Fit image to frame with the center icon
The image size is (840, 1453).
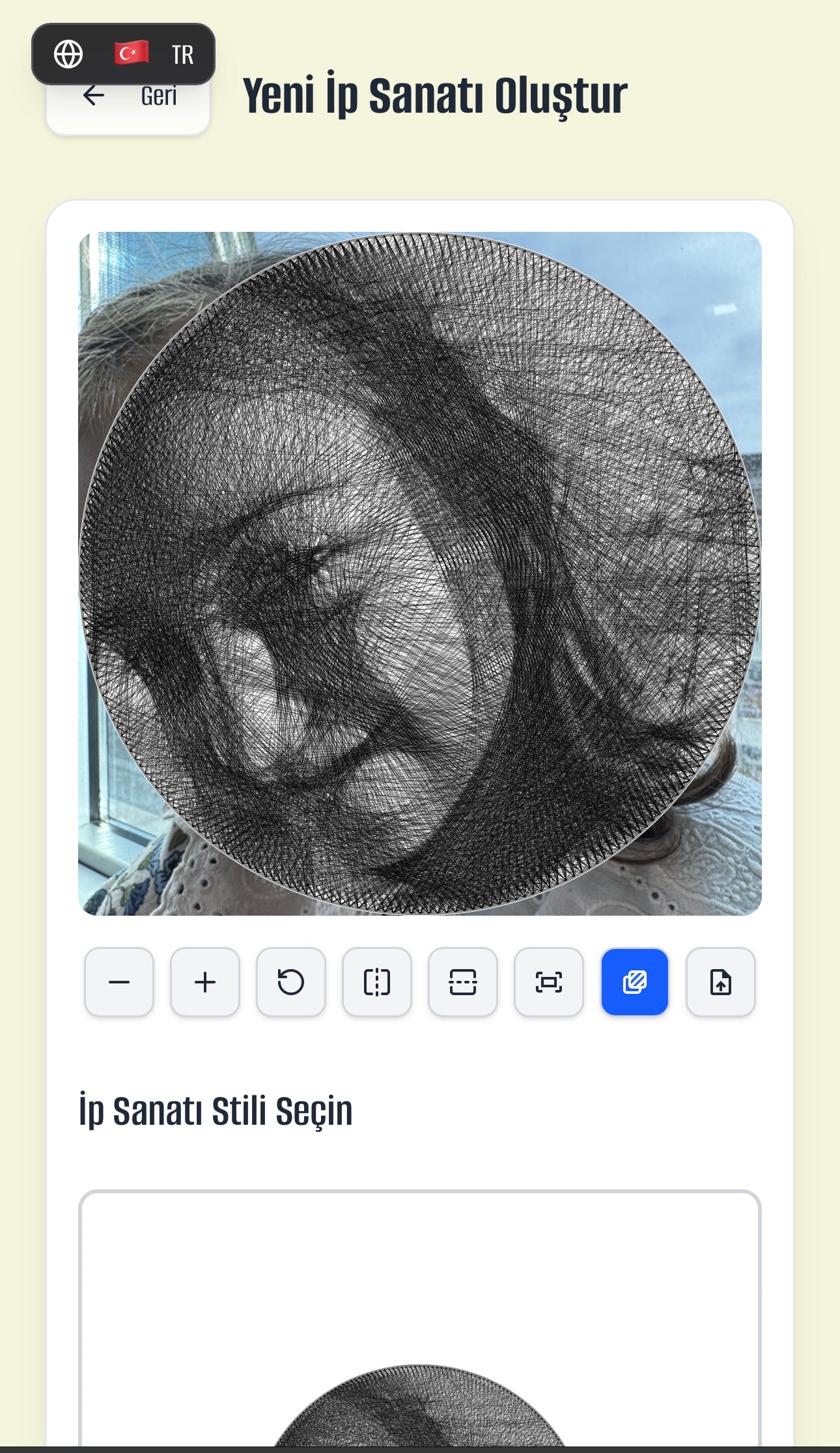(x=549, y=981)
